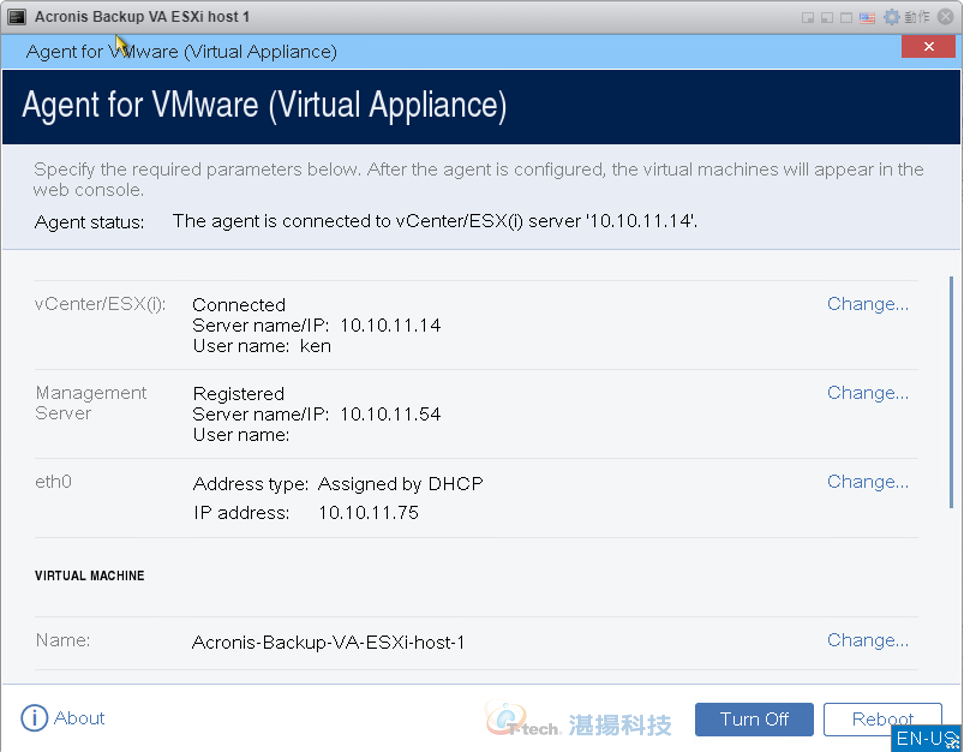
Task: Click the vertical scrollbar thumb
Action: point(951,392)
